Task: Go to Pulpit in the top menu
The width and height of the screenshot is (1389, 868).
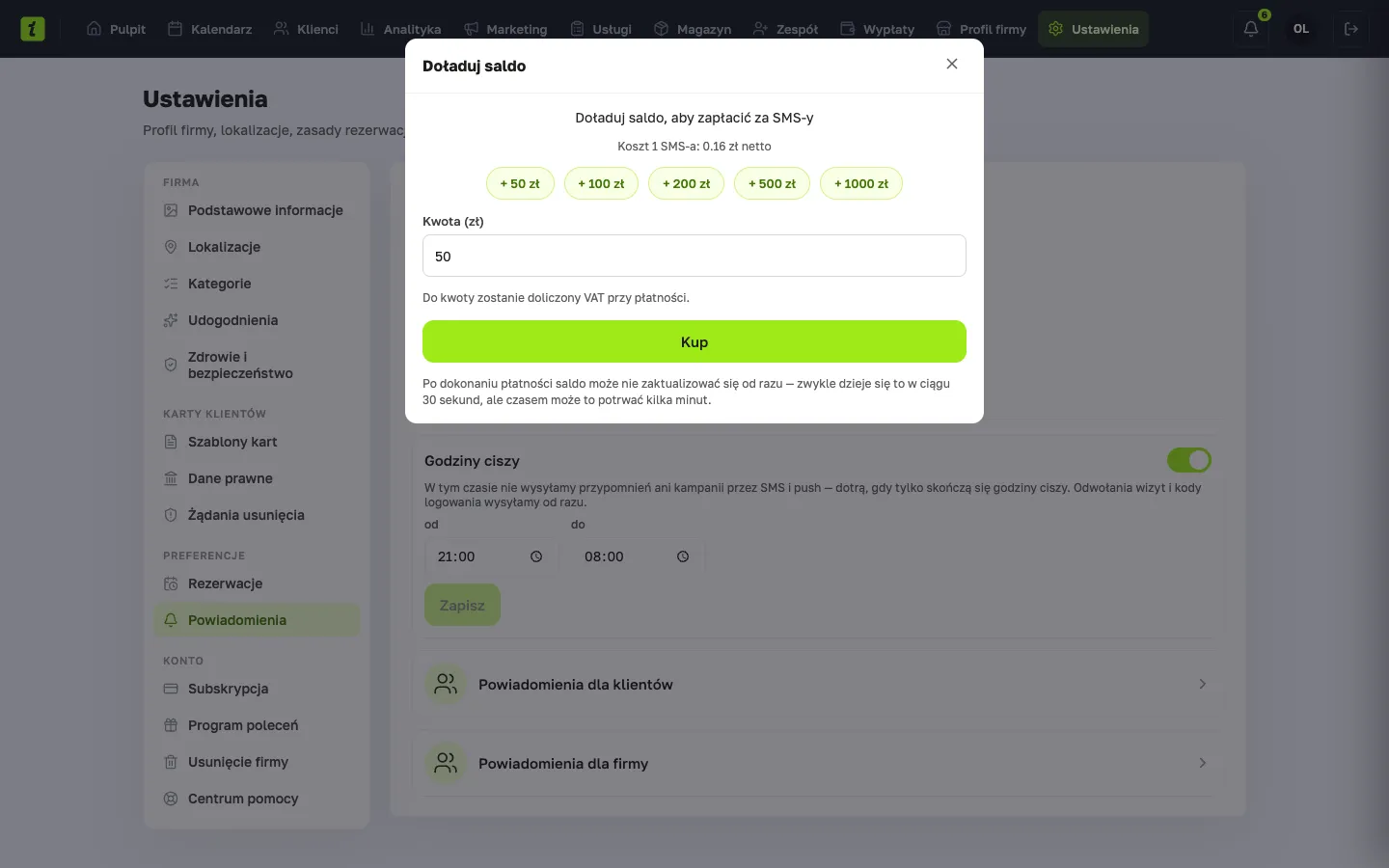Action: click(116, 29)
